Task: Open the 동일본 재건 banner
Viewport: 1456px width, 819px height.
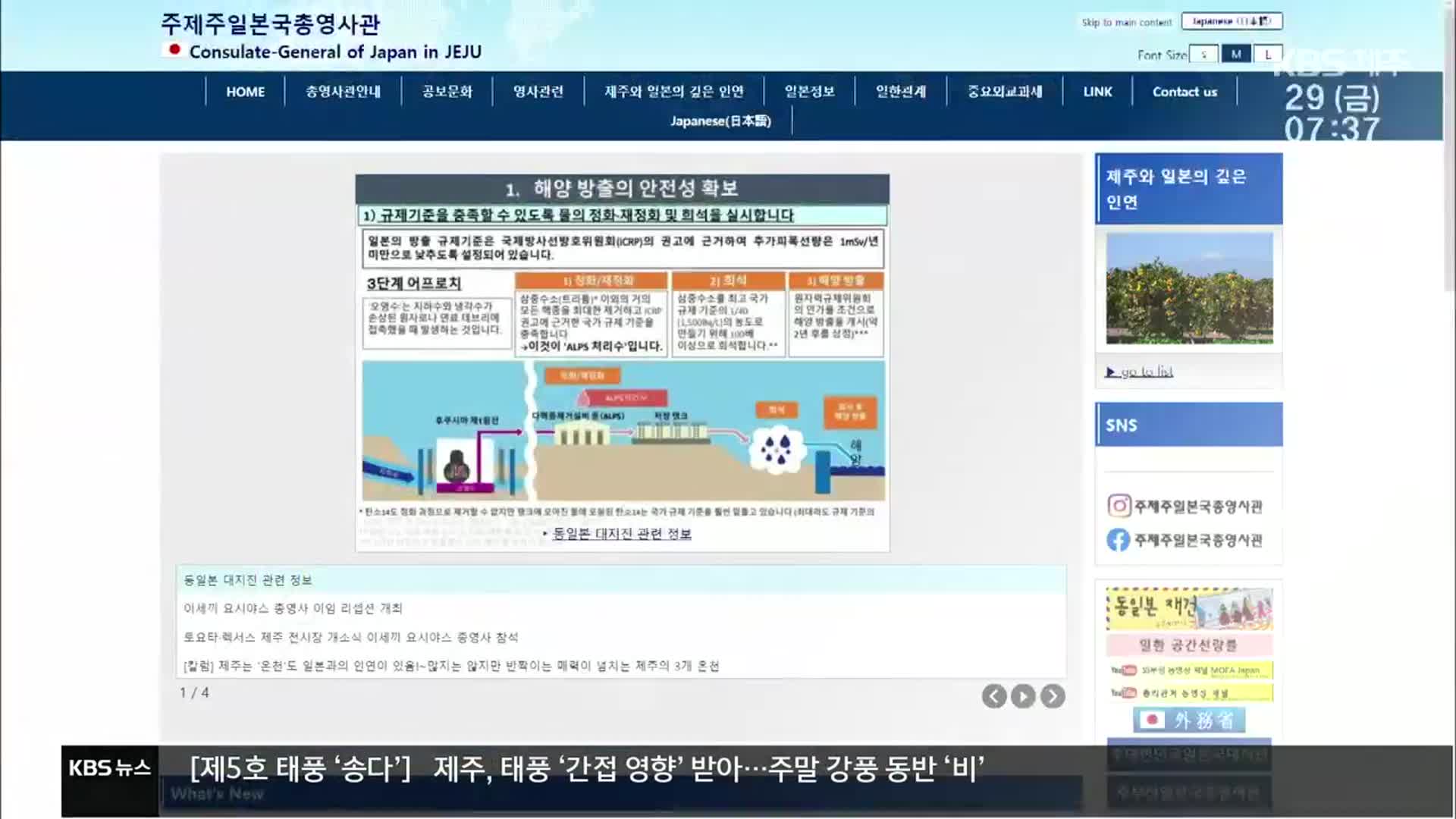Action: 1189,609
